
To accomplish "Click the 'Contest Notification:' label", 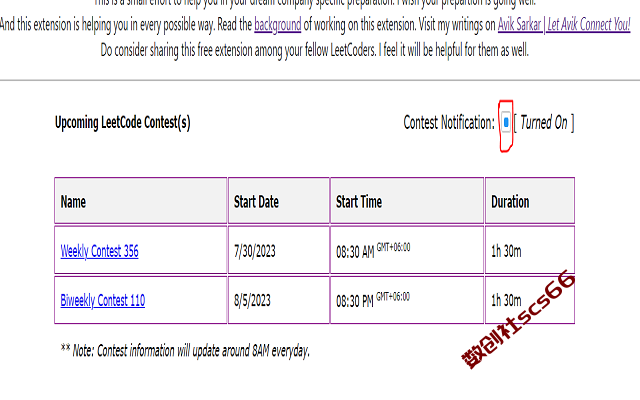I will (x=449, y=122).
